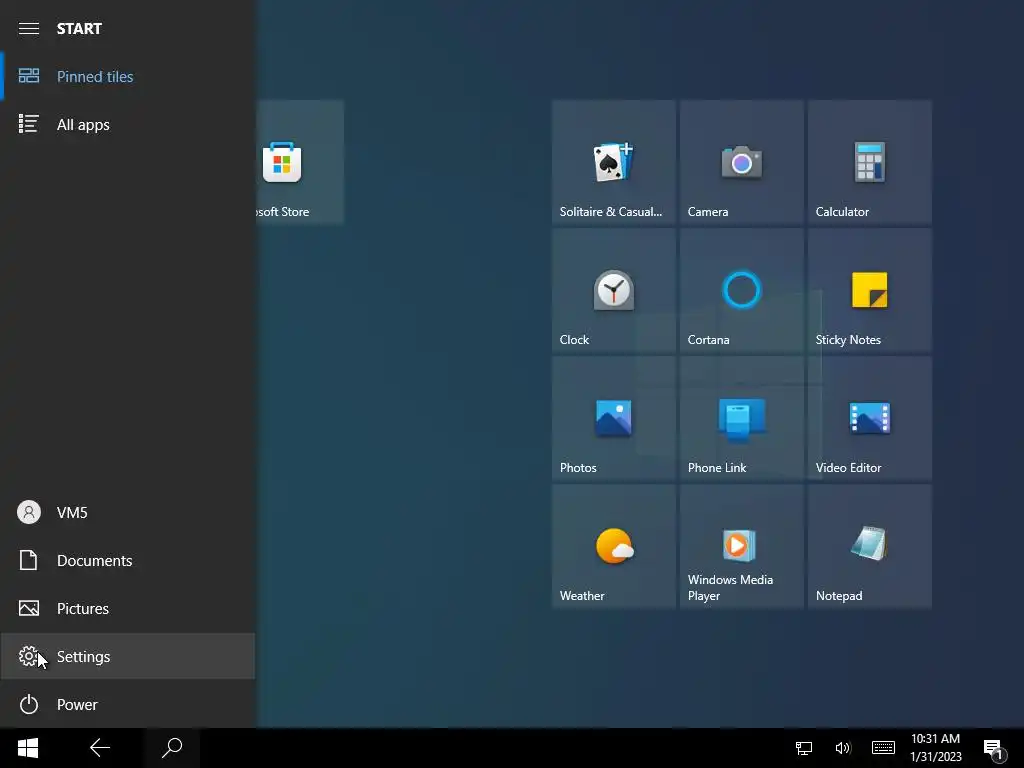This screenshot has width=1024, height=768.
Task: Switch to Pinned tiles view
Action: pos(127,76)
